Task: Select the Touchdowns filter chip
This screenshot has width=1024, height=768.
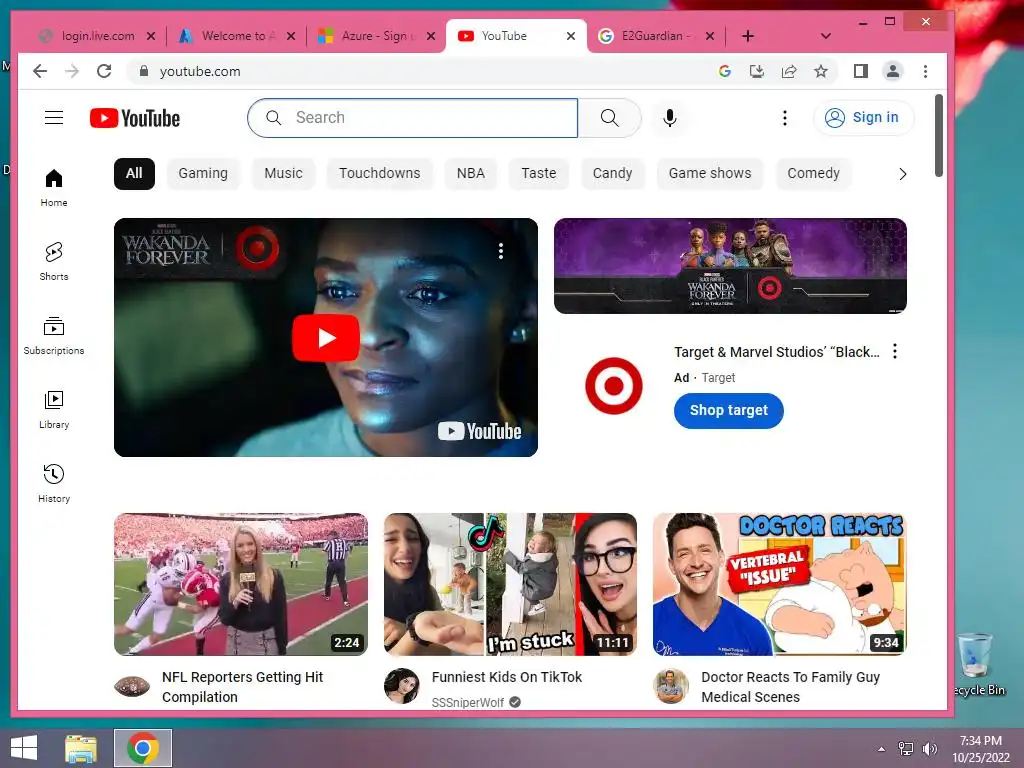Action: click(x=379, y=174)
